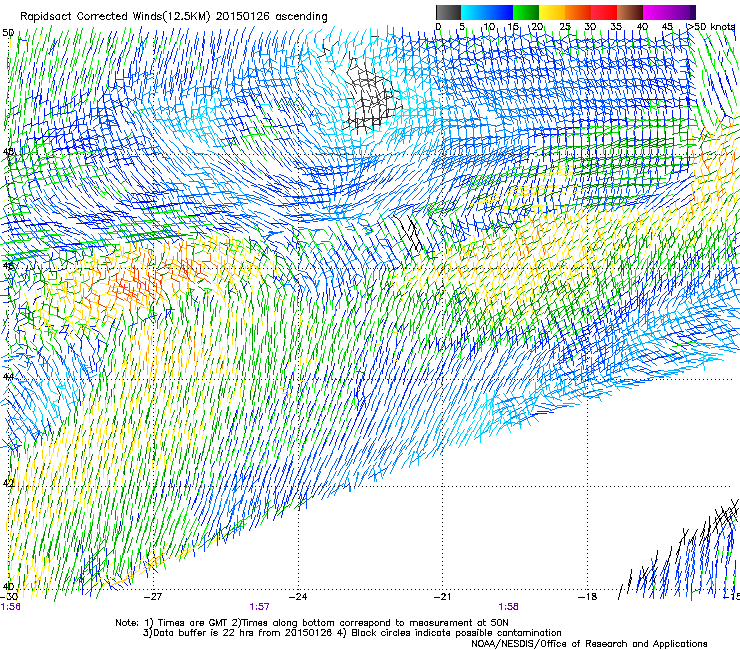The width and height of the screenshot is (740, 650).
Task: Choose the brown 35-40 knots legend swatch
Action: pos(630,12)
